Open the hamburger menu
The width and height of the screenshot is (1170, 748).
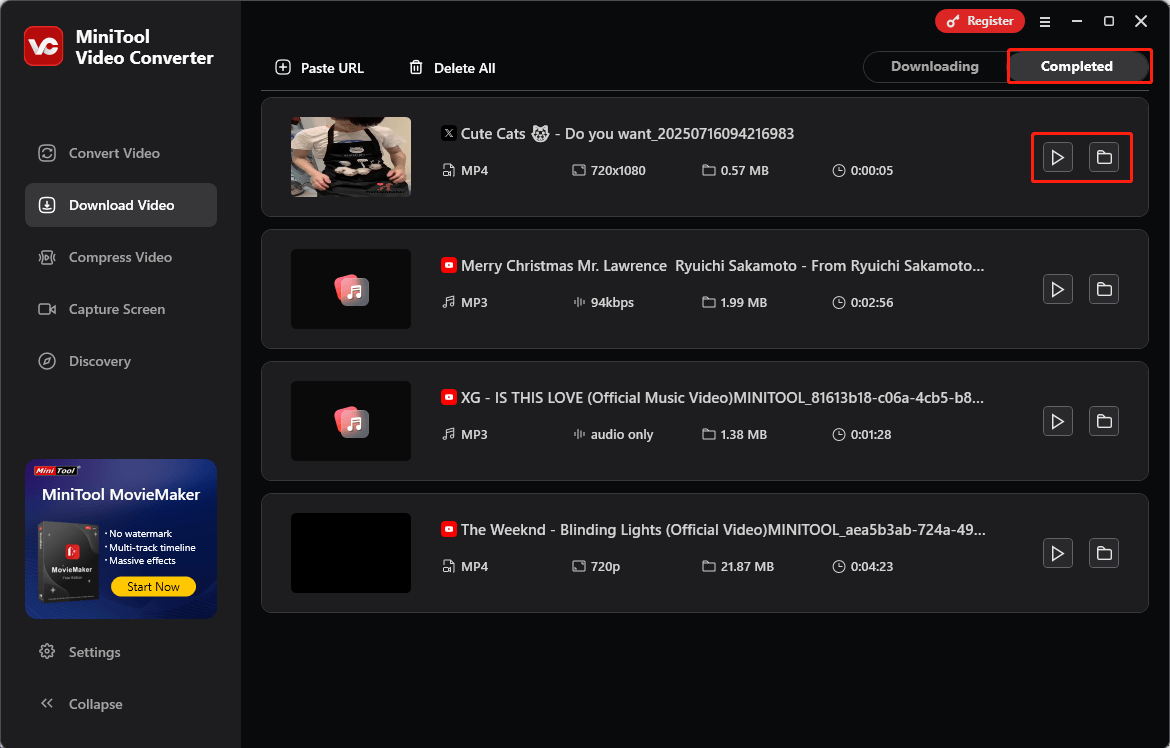[1045, 22]
